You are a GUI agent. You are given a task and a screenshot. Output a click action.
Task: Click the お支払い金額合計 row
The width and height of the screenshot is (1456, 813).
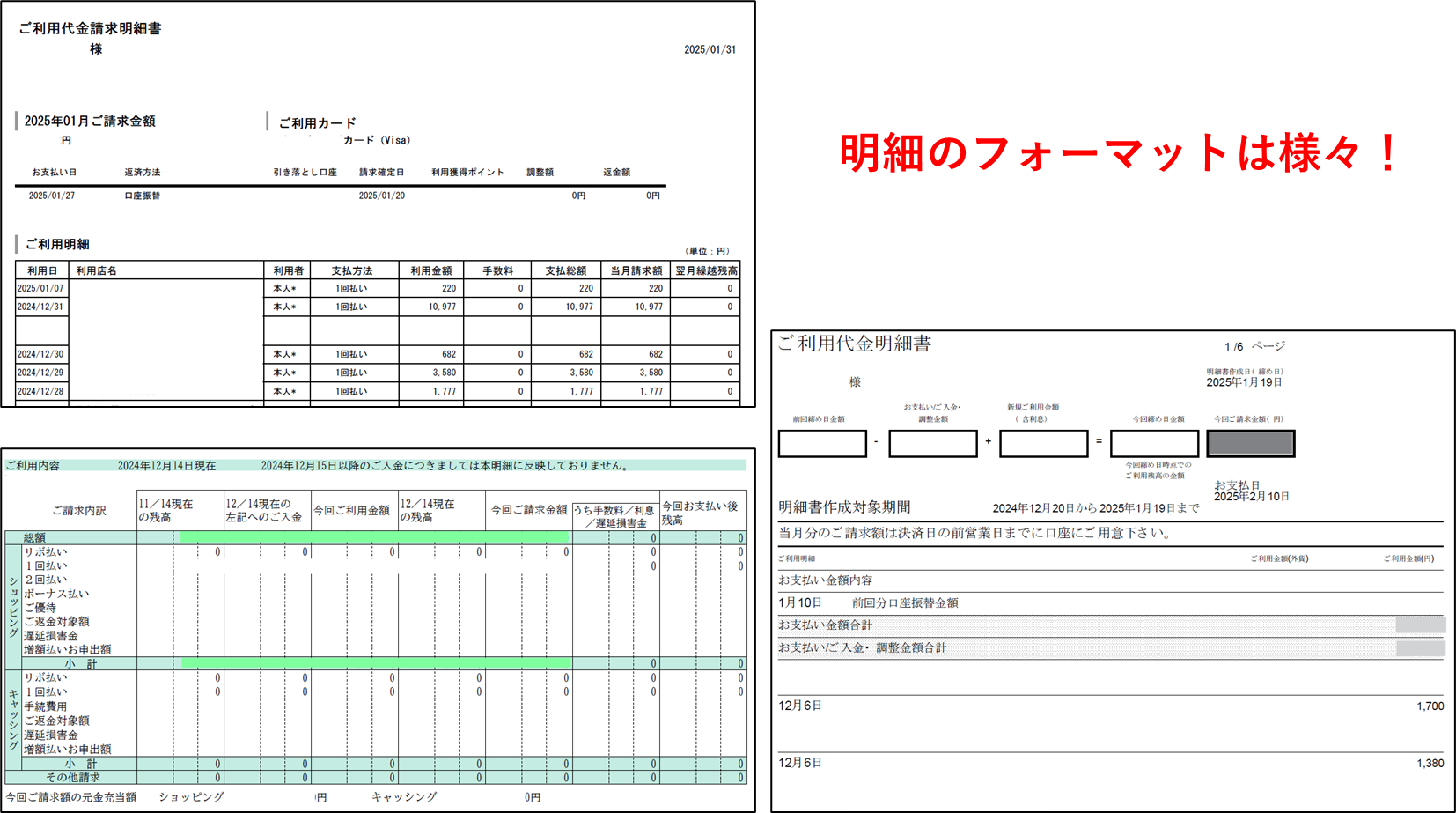tap(1111, 625)
